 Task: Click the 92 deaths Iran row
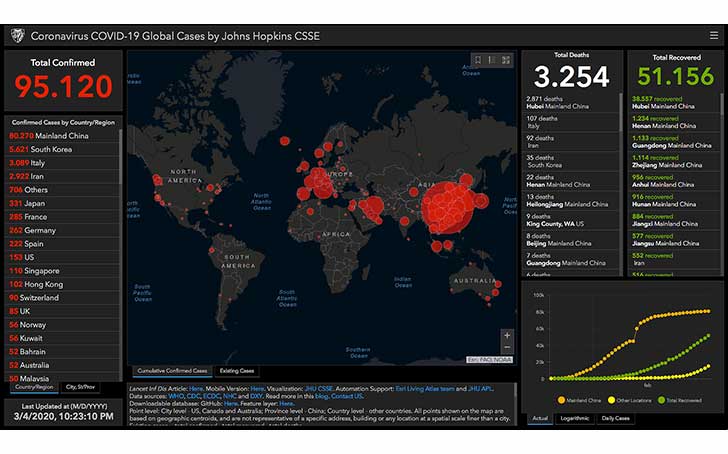571,142
